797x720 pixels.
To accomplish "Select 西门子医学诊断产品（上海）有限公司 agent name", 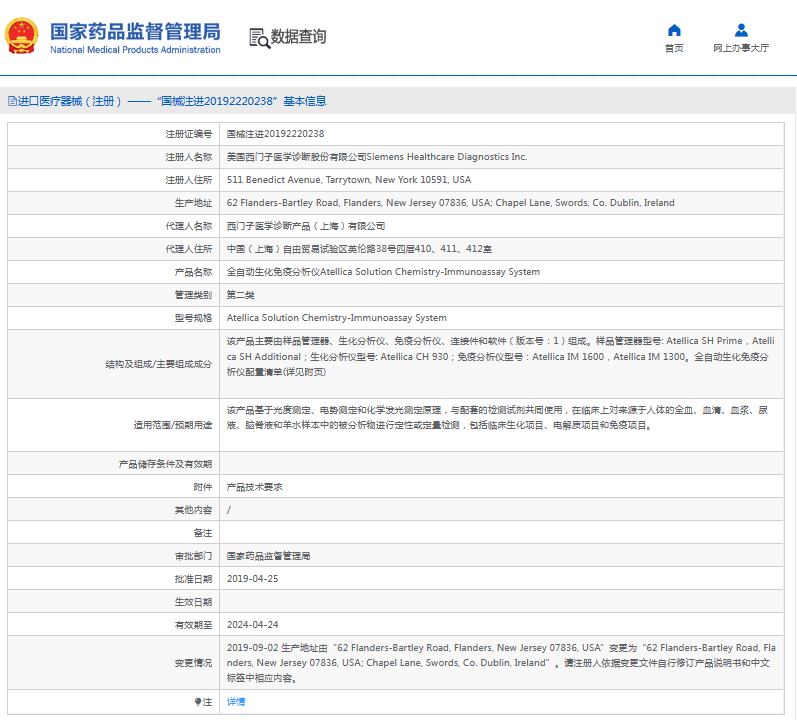I will pyautogui.click(x=306, y=226).
